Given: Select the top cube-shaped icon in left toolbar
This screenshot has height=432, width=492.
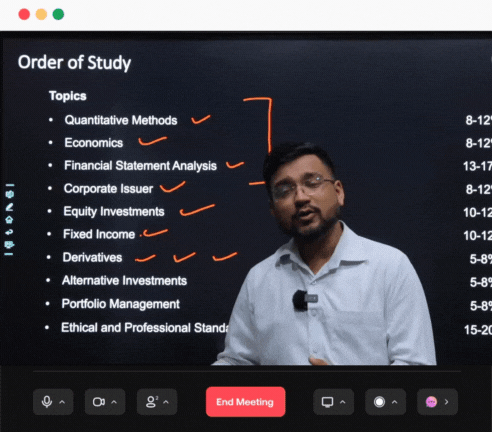Looking at the screenshot, I should coord(9,194).
